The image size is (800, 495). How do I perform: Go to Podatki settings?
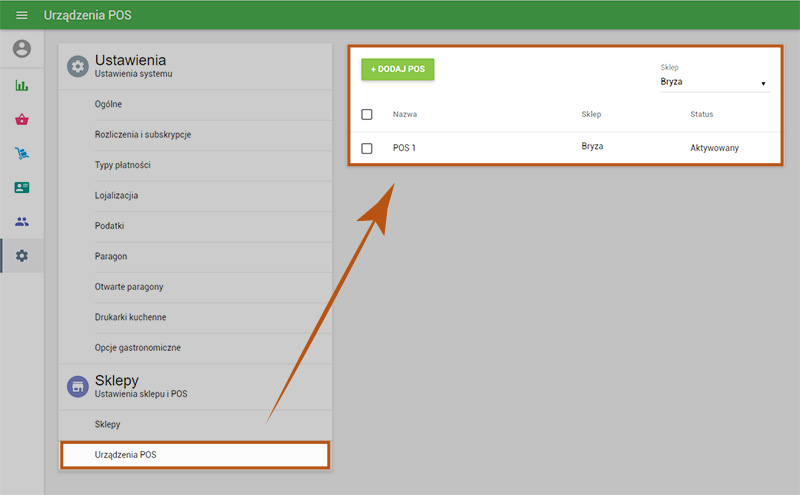click(110, 226)
